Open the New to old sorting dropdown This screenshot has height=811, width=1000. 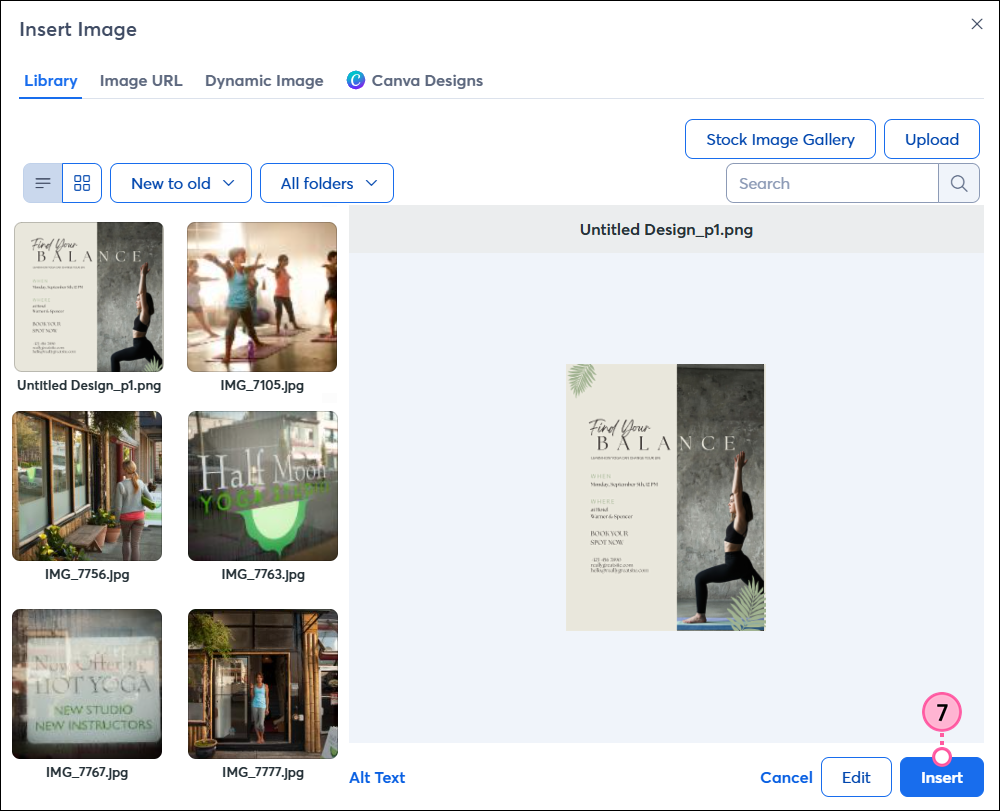click(180, 183)
